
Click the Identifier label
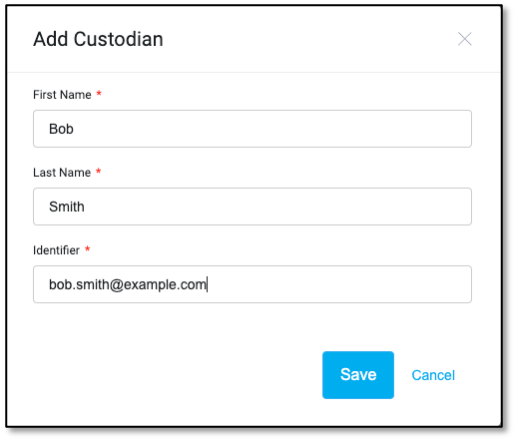click(x=56, y=250)
